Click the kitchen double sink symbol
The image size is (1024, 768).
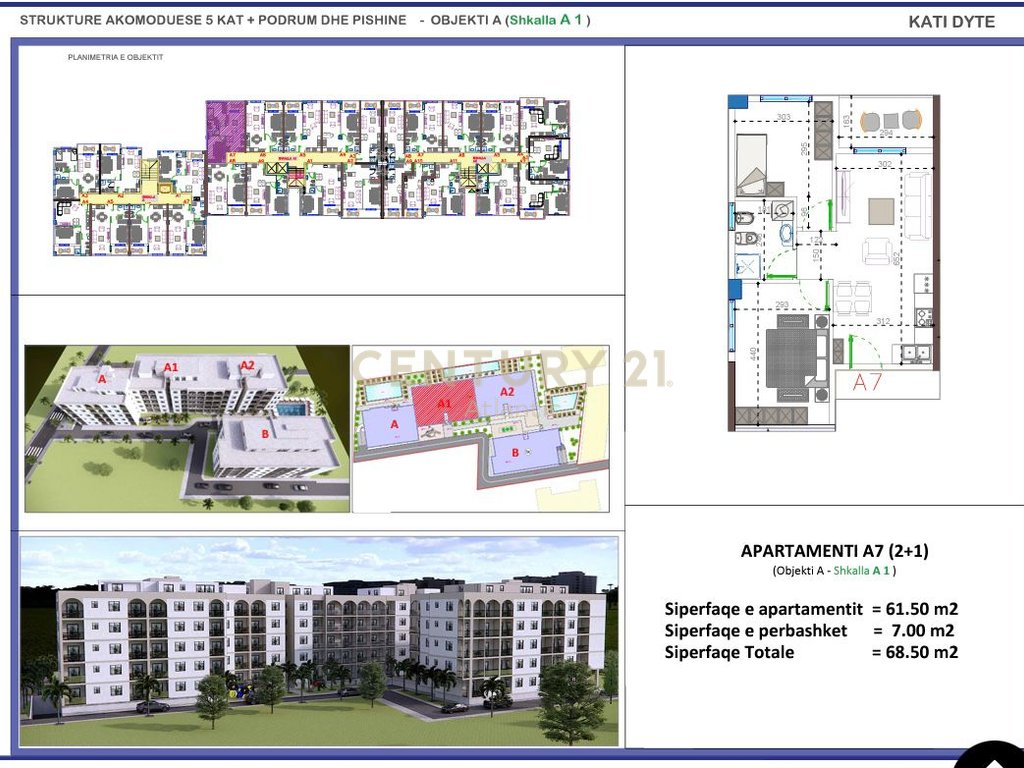pyautogui.click(x=918, y=353)
